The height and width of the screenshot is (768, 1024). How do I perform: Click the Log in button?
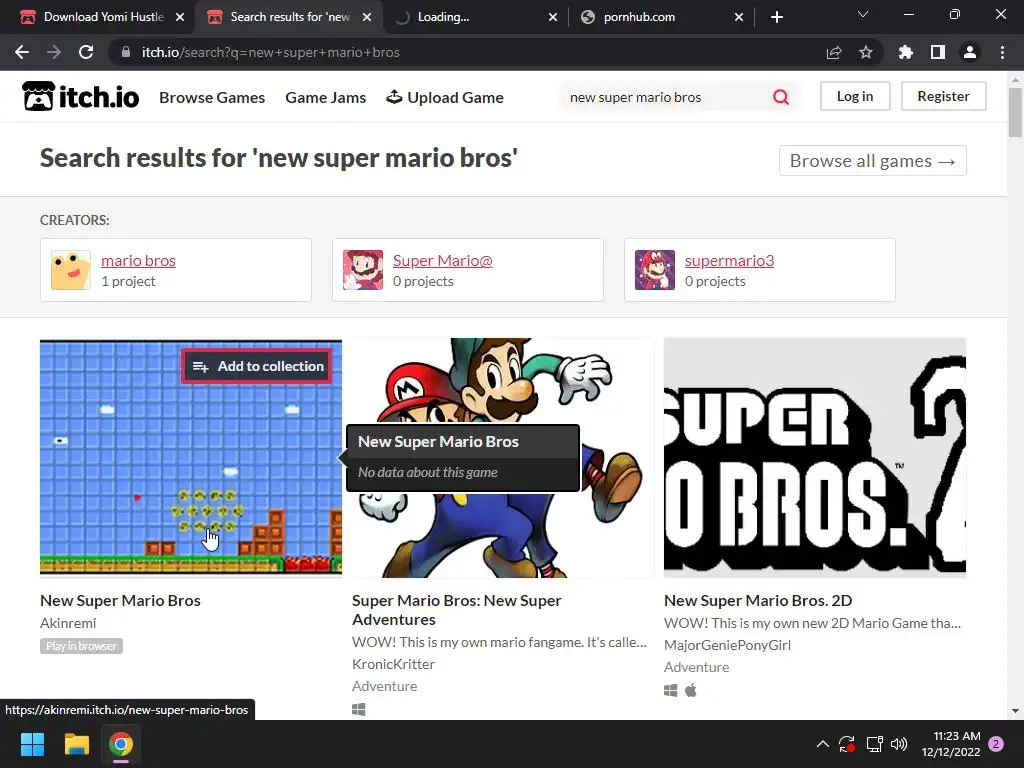tap(855, 96)
